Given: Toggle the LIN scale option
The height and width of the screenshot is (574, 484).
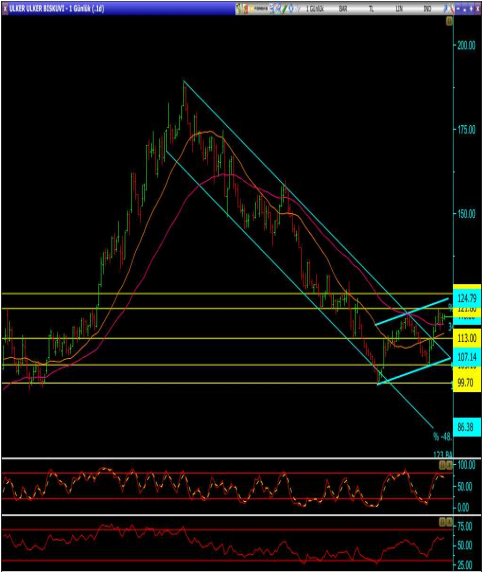Looking at the screenshot, I should pyautogui.click(x=399, y=8).
